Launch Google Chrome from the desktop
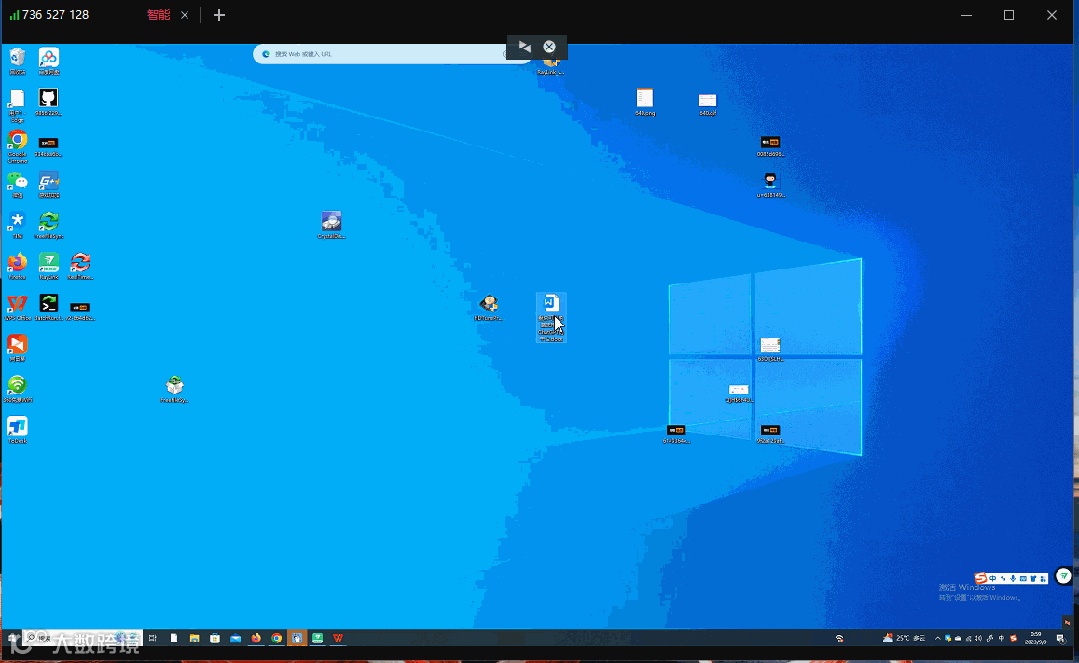Viewport: 1079px width, 663px height. (17, 145)
